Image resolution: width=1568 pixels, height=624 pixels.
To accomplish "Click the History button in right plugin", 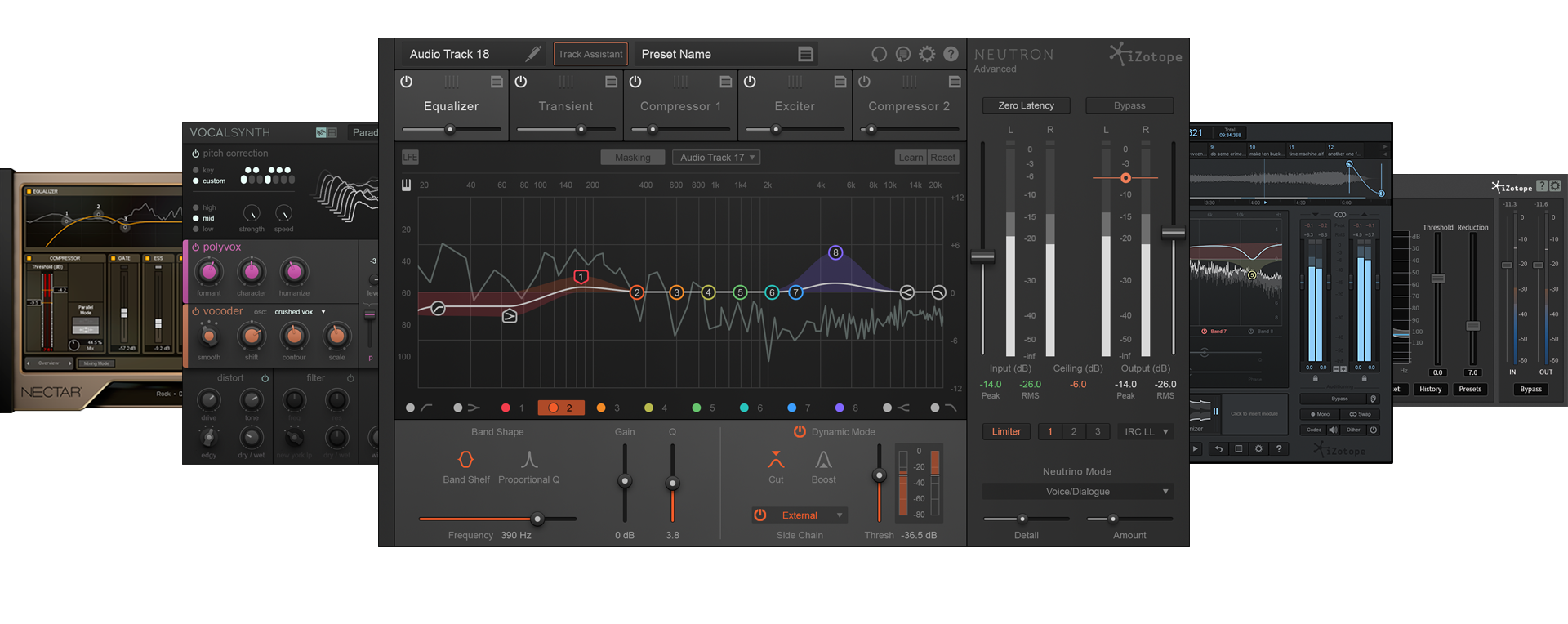I will (1430, 389).
